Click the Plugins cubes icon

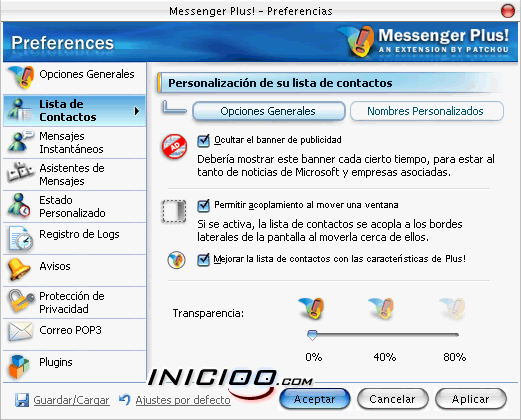19,367
